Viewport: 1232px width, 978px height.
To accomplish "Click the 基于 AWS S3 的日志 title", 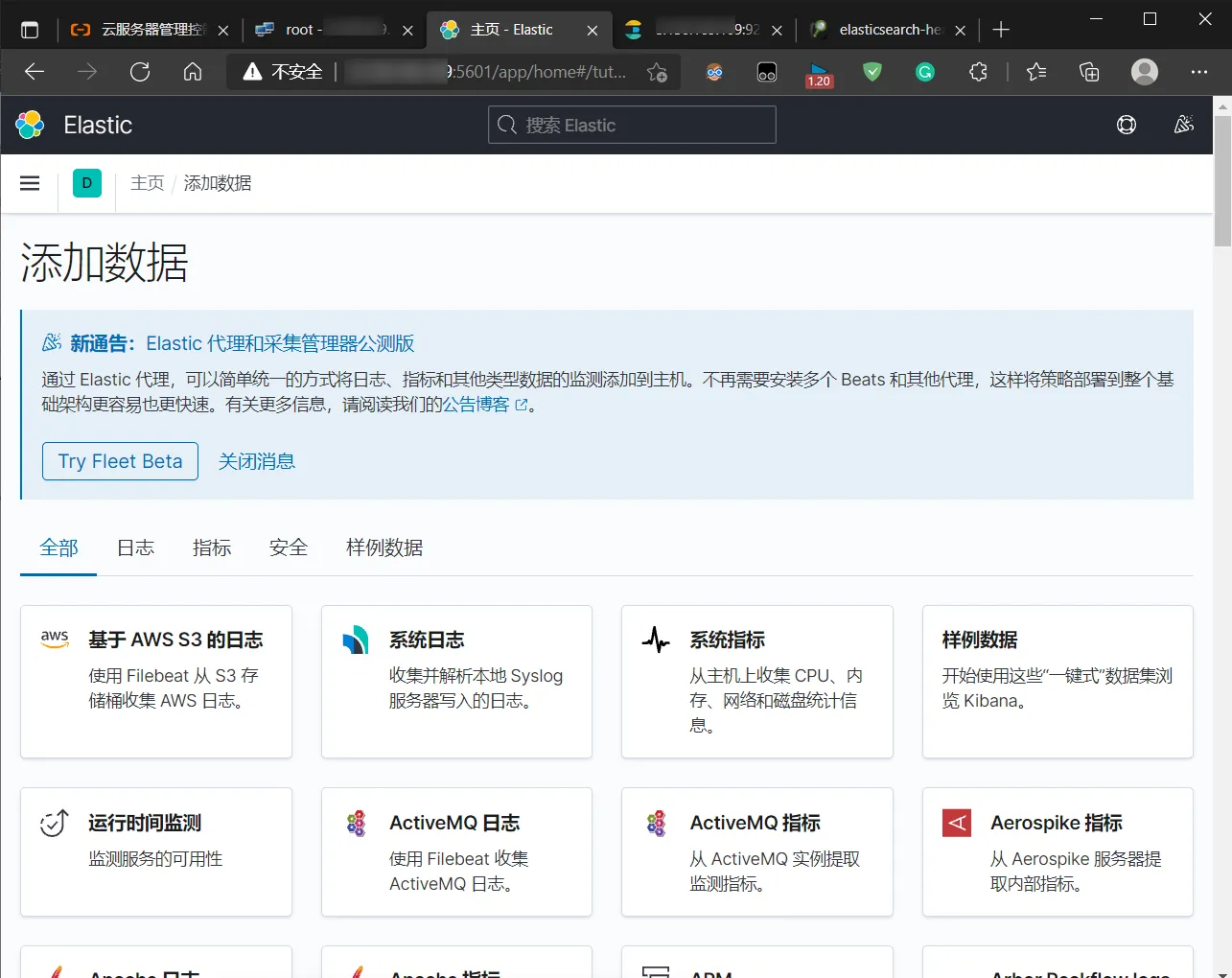I will click(x=175, y=640).
